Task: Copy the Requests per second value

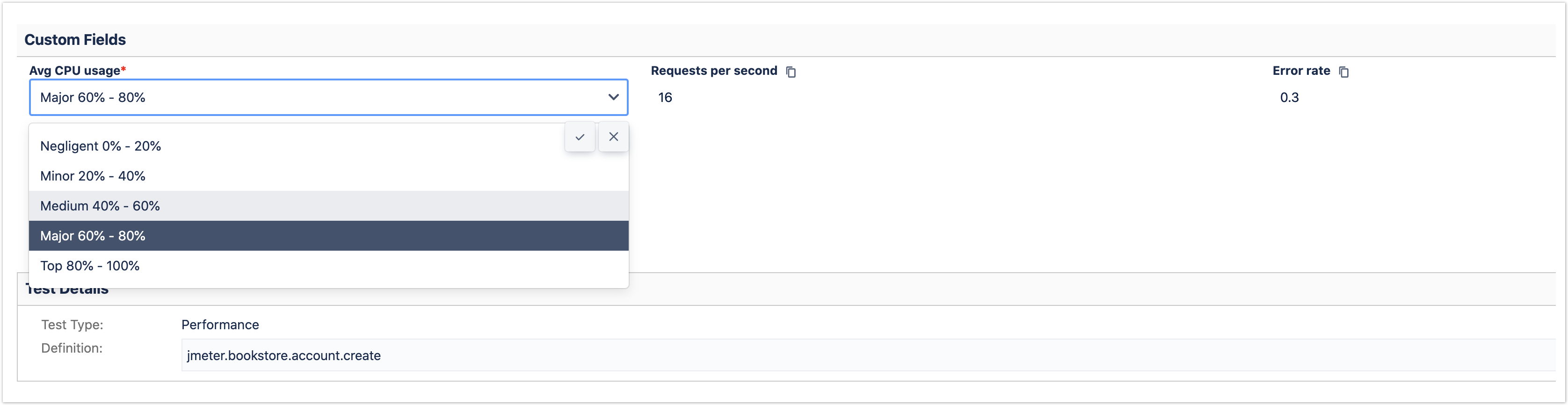Action: click(791, 72)
